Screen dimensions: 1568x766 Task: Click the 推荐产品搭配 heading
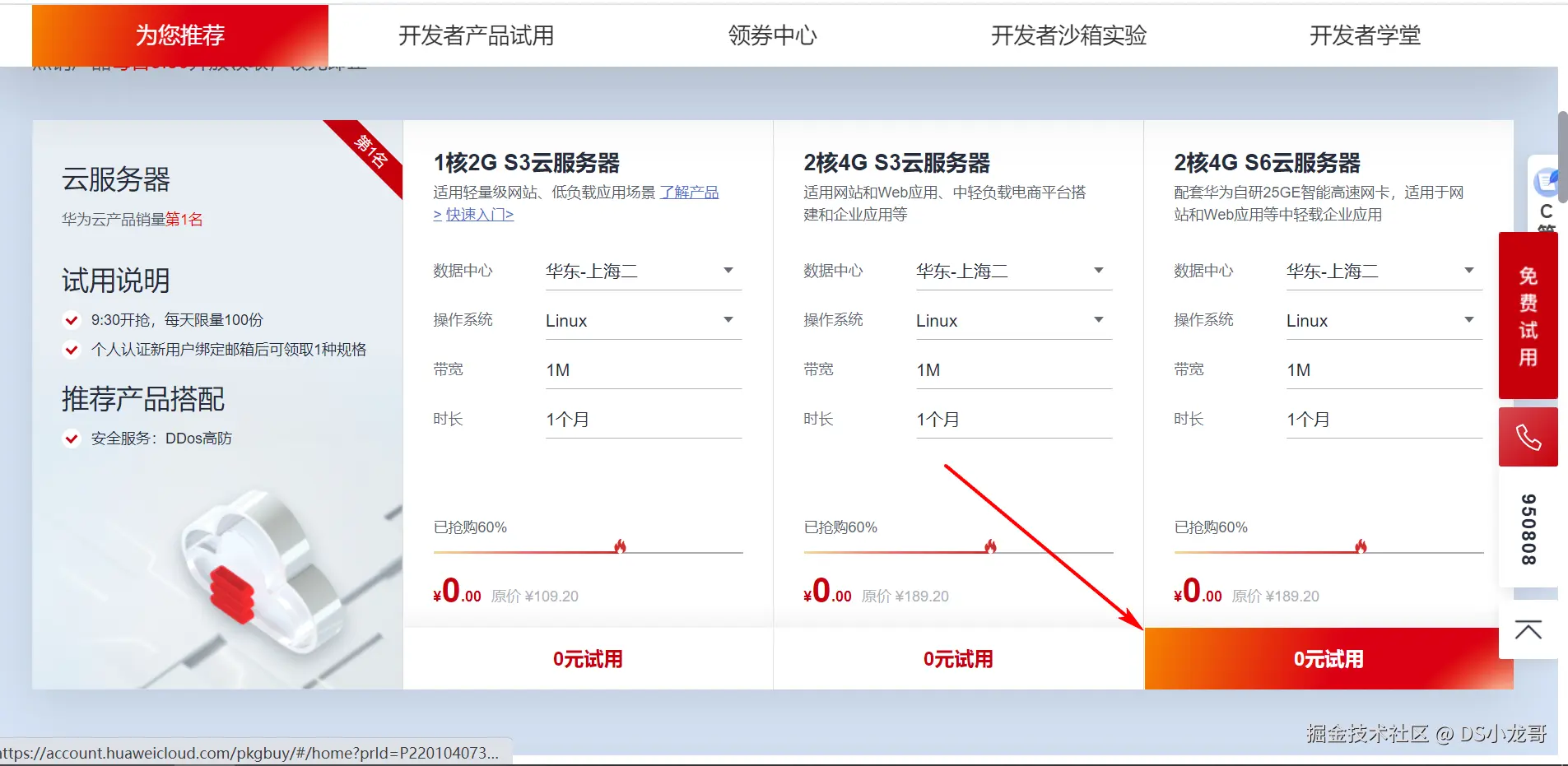click(143, 399)
